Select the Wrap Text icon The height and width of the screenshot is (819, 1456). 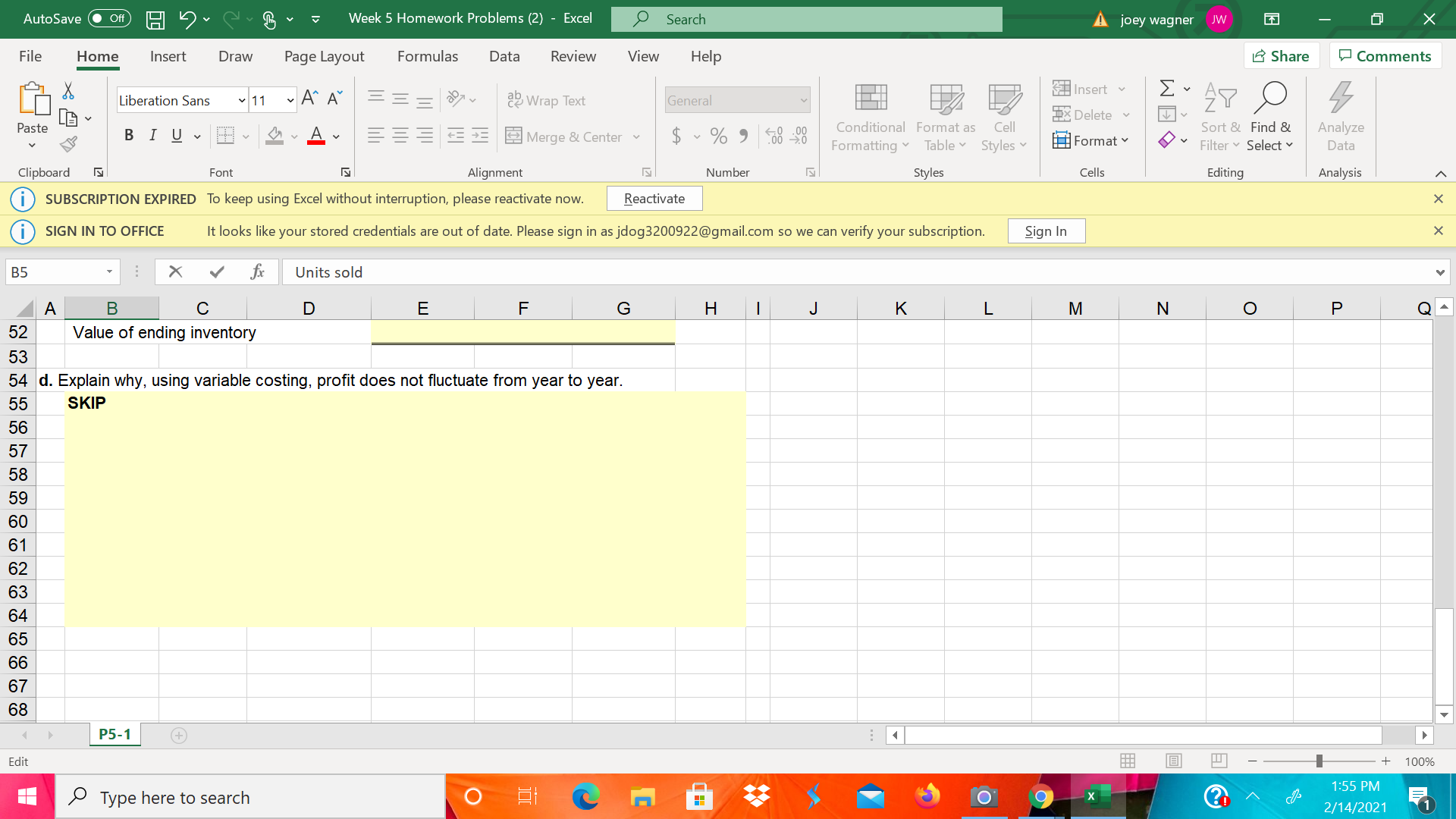[515, 99]
